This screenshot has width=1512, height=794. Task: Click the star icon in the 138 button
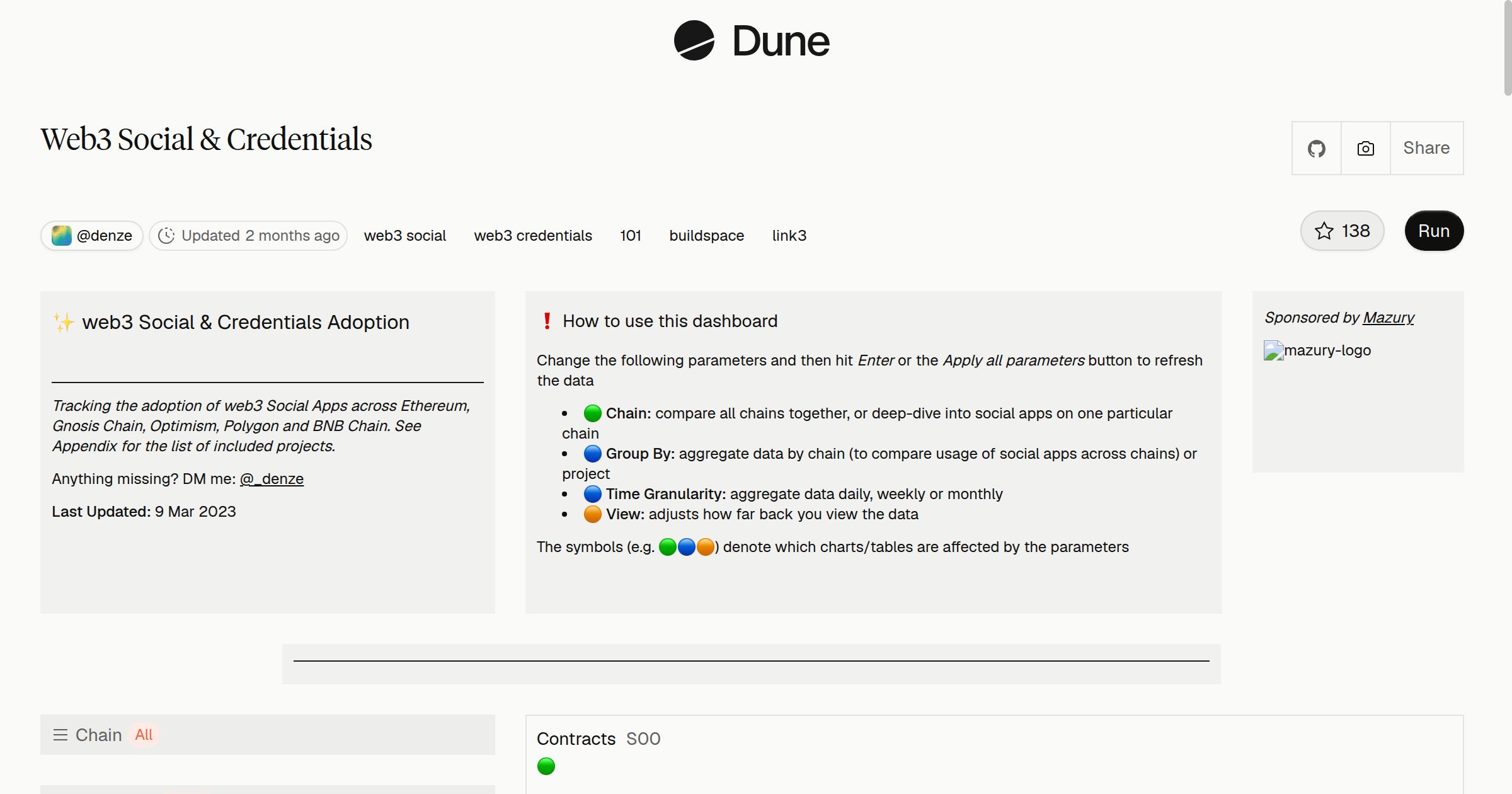tap(1324, 231)
